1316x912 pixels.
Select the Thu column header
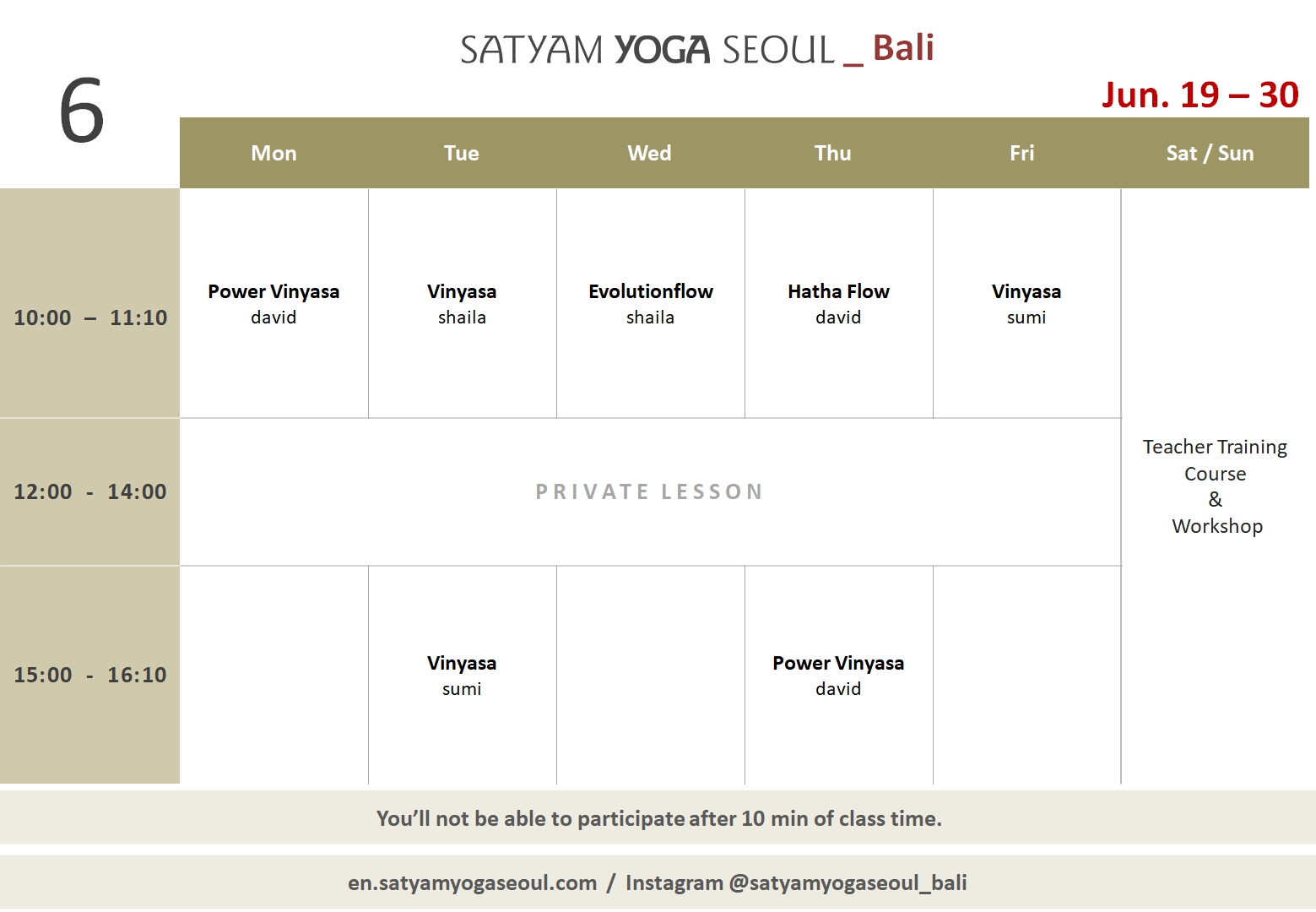pos(832,153)
